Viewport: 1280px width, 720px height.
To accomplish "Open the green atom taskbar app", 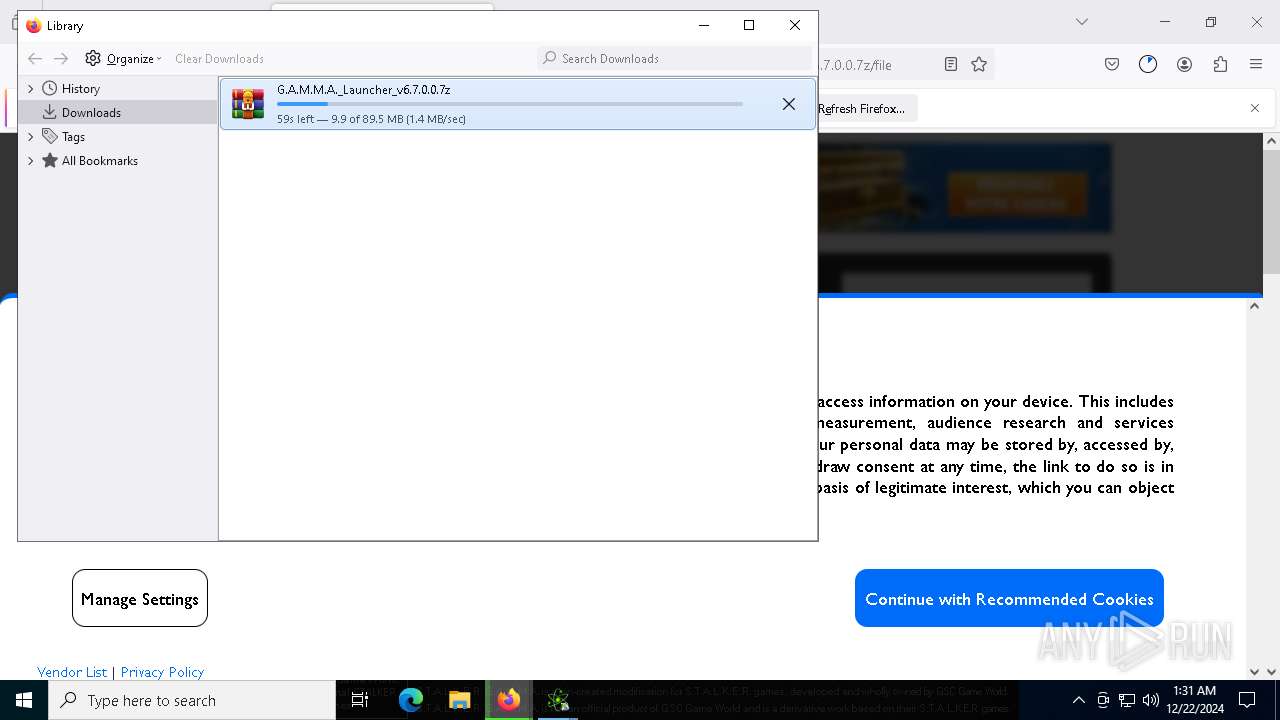I will coord(558,700).
